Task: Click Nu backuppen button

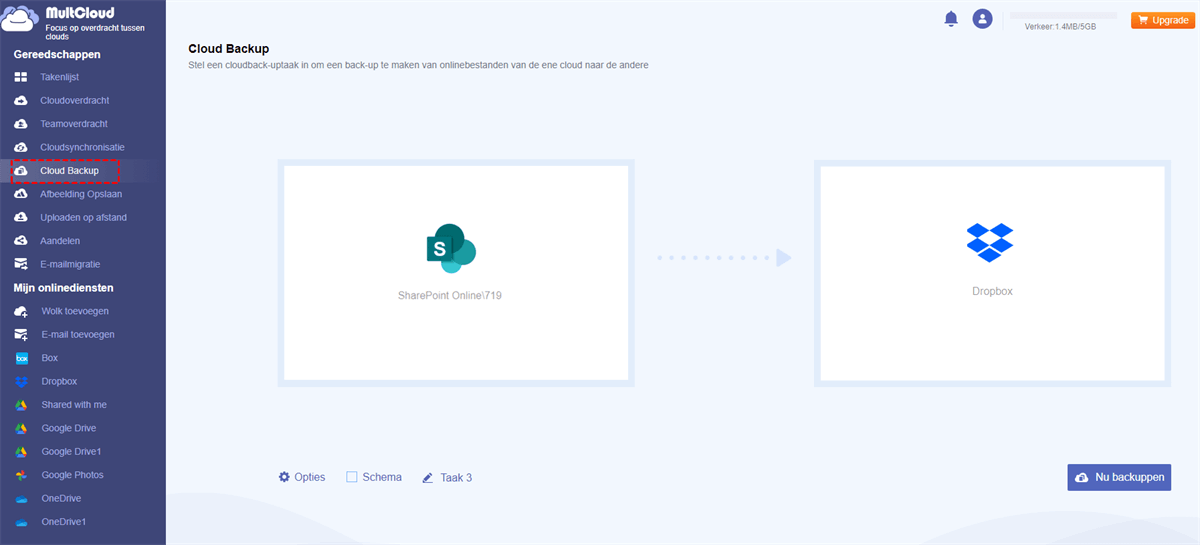Action: point(1119,478)
